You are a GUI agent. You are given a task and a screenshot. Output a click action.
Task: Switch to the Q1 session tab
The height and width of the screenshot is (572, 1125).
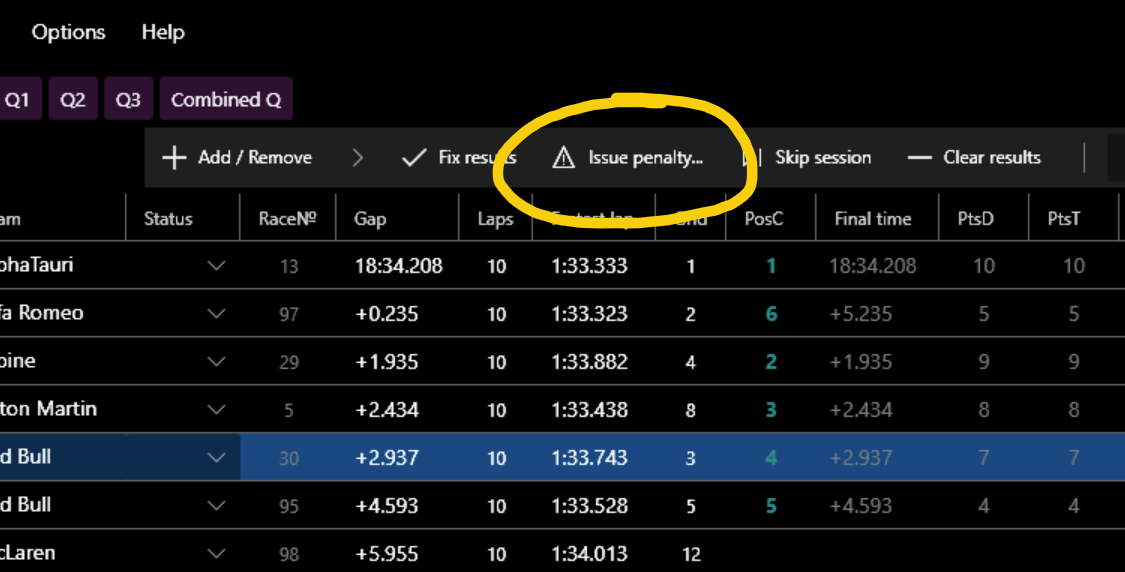19,99
